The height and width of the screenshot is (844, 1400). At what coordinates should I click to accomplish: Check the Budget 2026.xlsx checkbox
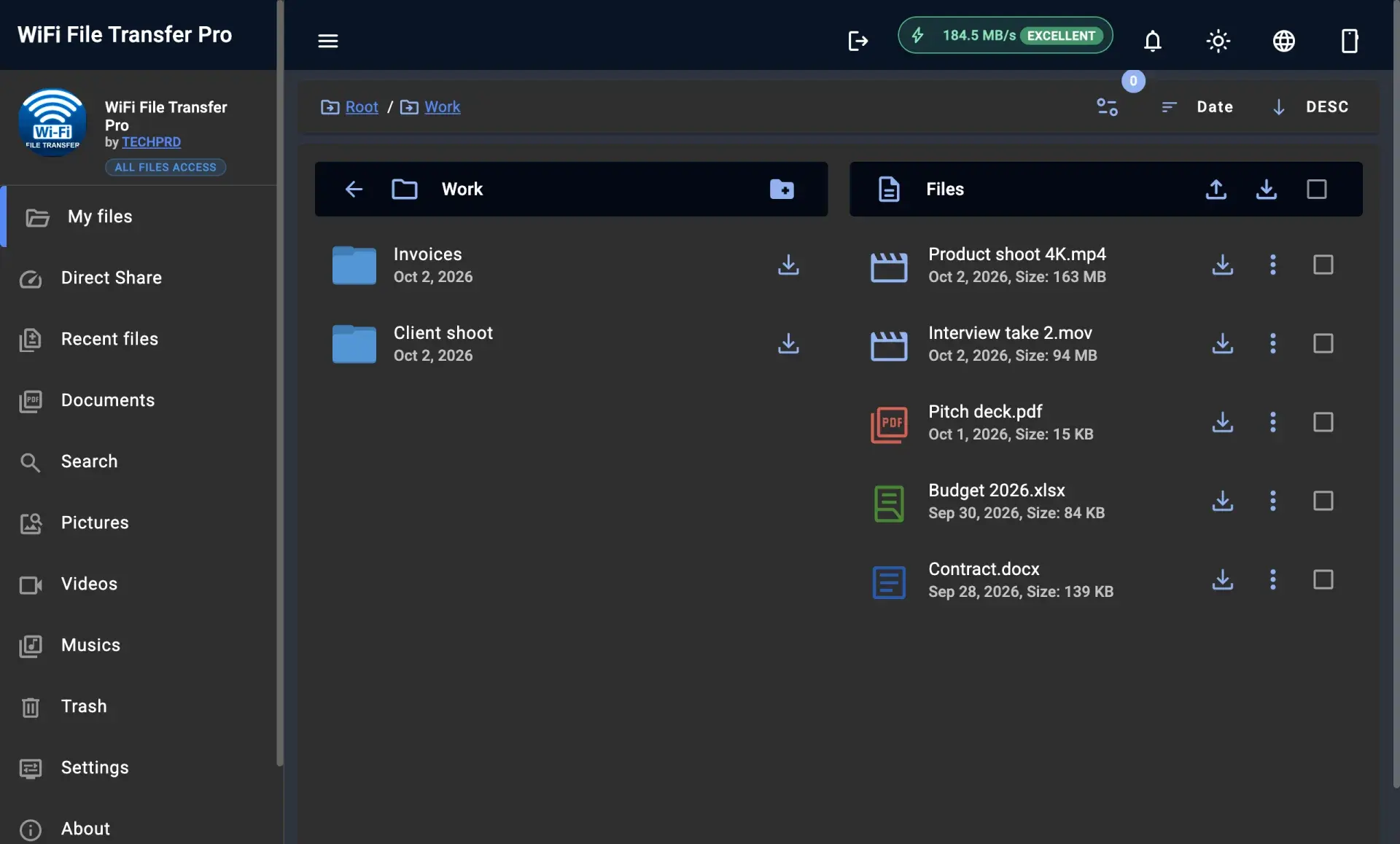[1323, 501]
